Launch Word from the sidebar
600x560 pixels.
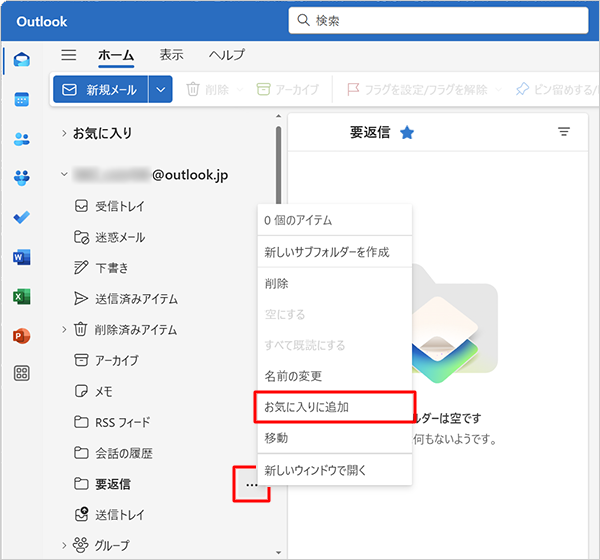pos(22,257)
